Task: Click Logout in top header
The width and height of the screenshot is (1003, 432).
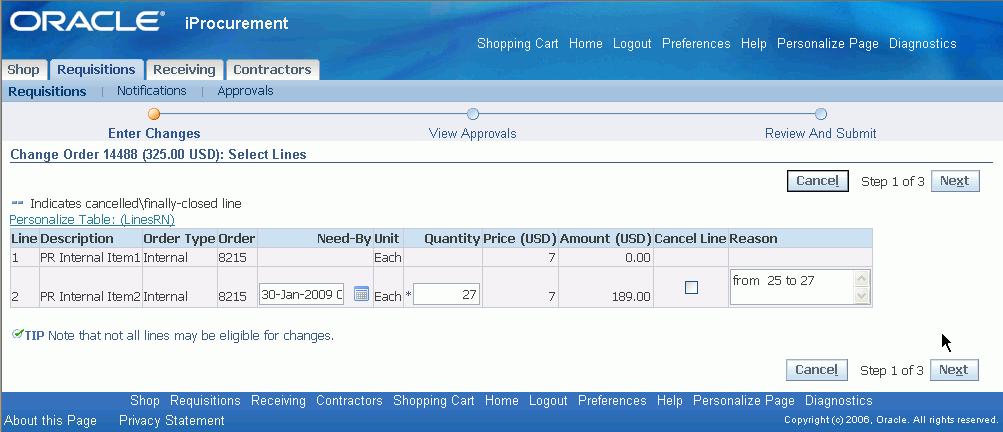Action: (x=632, y=44)
